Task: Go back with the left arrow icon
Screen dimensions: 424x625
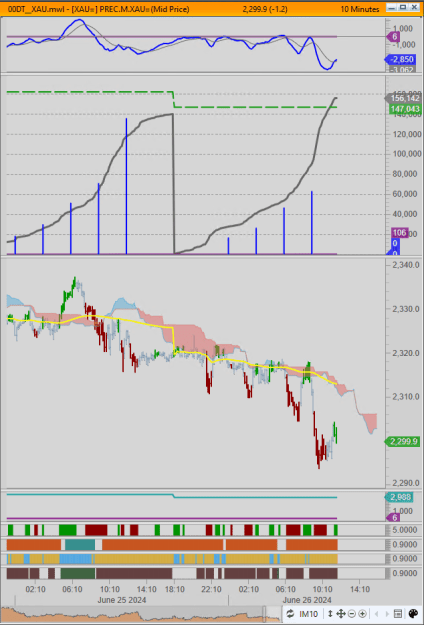Action: click(x=375, y=613)
